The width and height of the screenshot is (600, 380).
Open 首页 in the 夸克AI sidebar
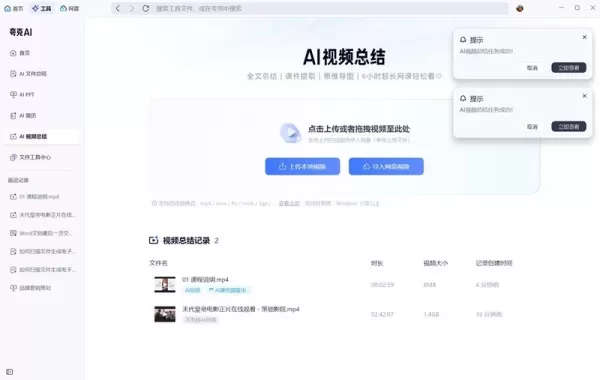click(41, 53)
